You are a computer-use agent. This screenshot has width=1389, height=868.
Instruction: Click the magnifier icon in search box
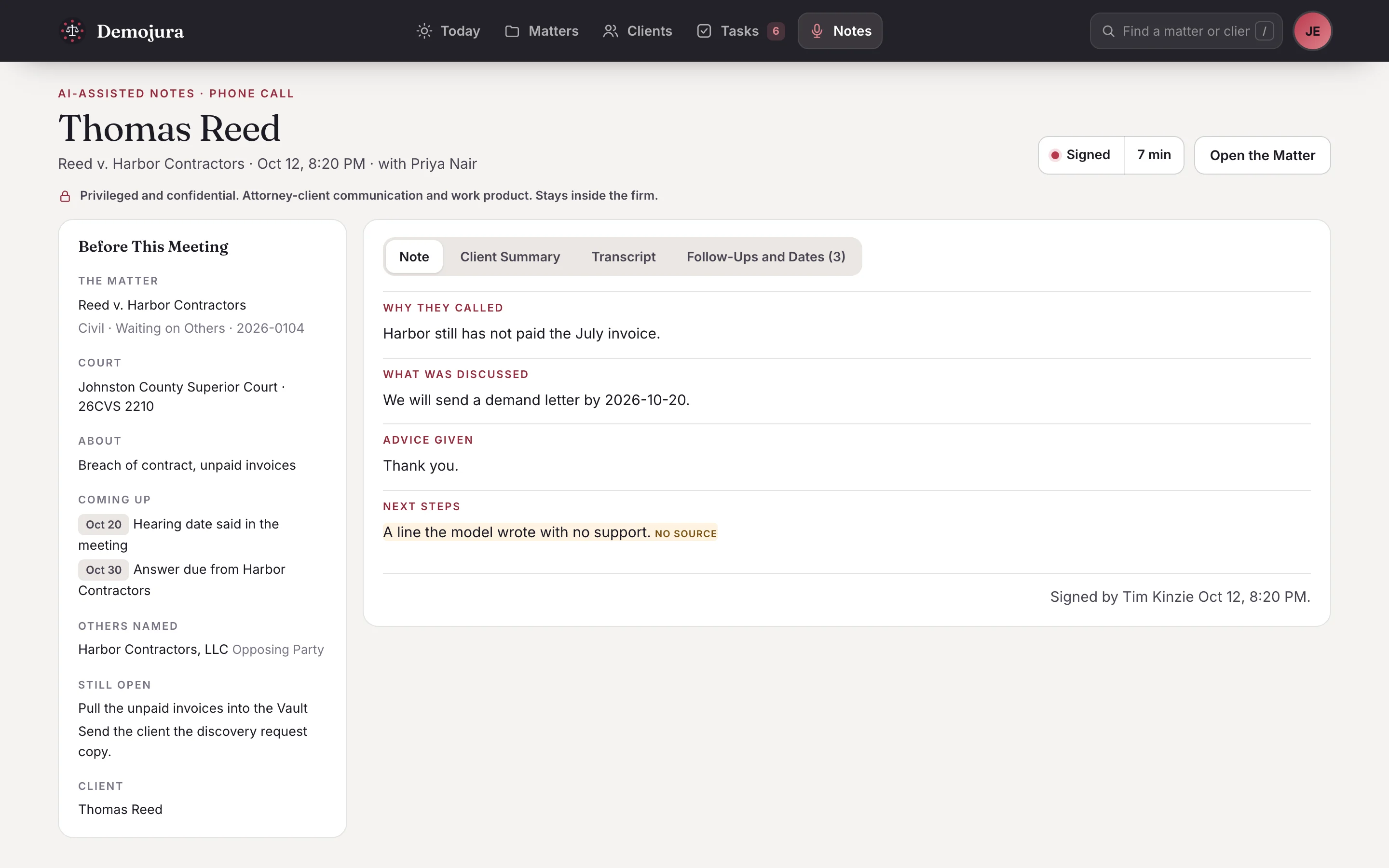(x=1108, y=31)
